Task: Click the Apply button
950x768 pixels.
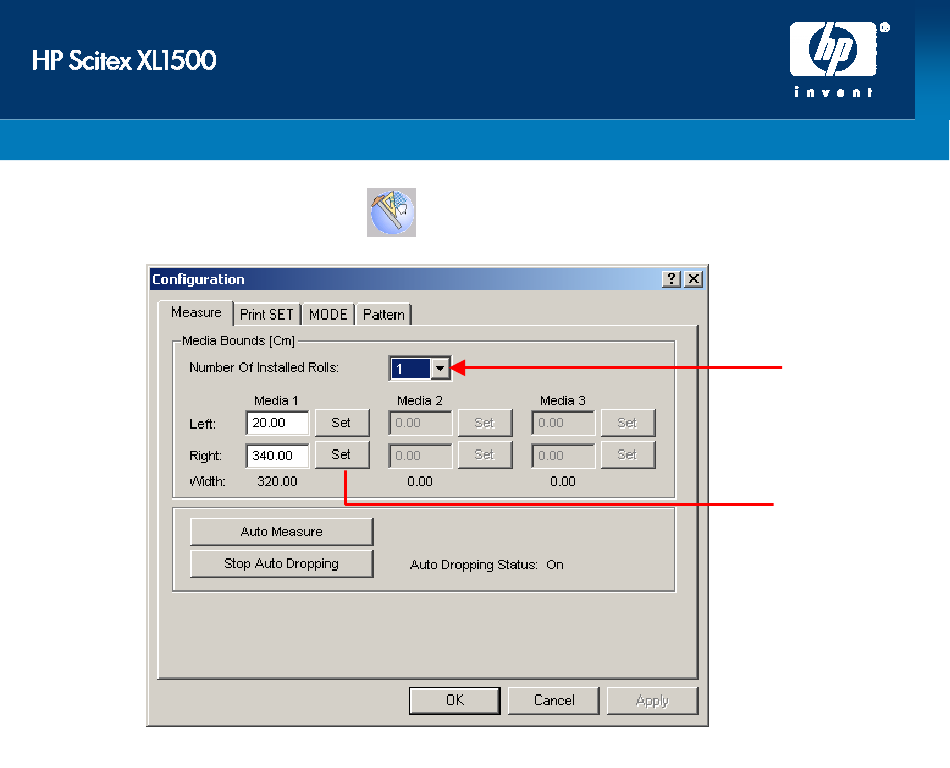Action: 653,701
